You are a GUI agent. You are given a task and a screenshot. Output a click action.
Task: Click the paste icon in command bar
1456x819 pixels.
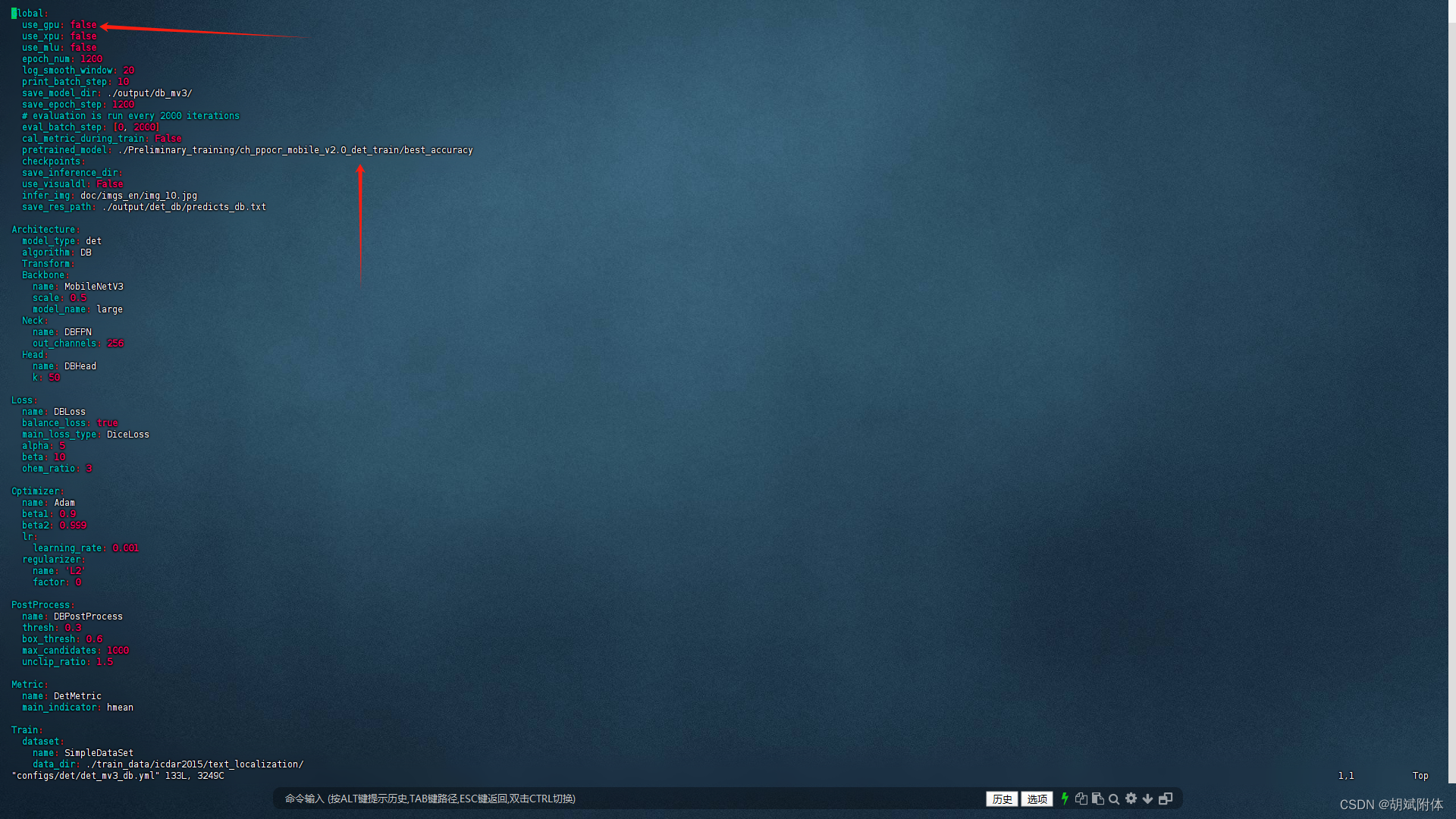point(1097,799)
